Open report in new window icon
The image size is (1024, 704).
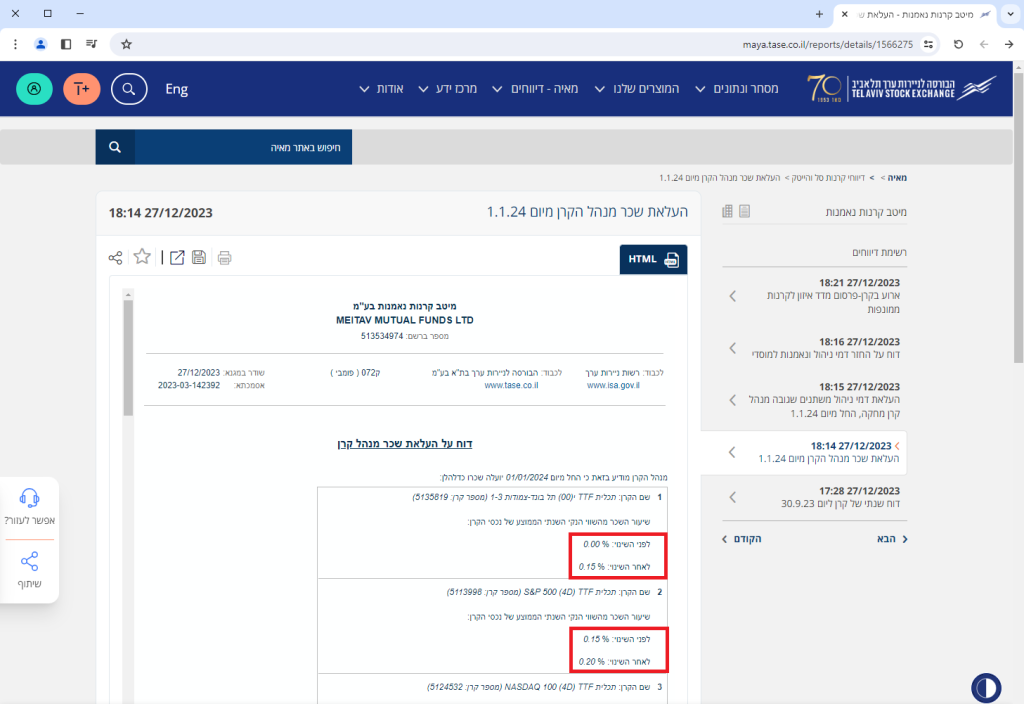click(x=177, y=258)
